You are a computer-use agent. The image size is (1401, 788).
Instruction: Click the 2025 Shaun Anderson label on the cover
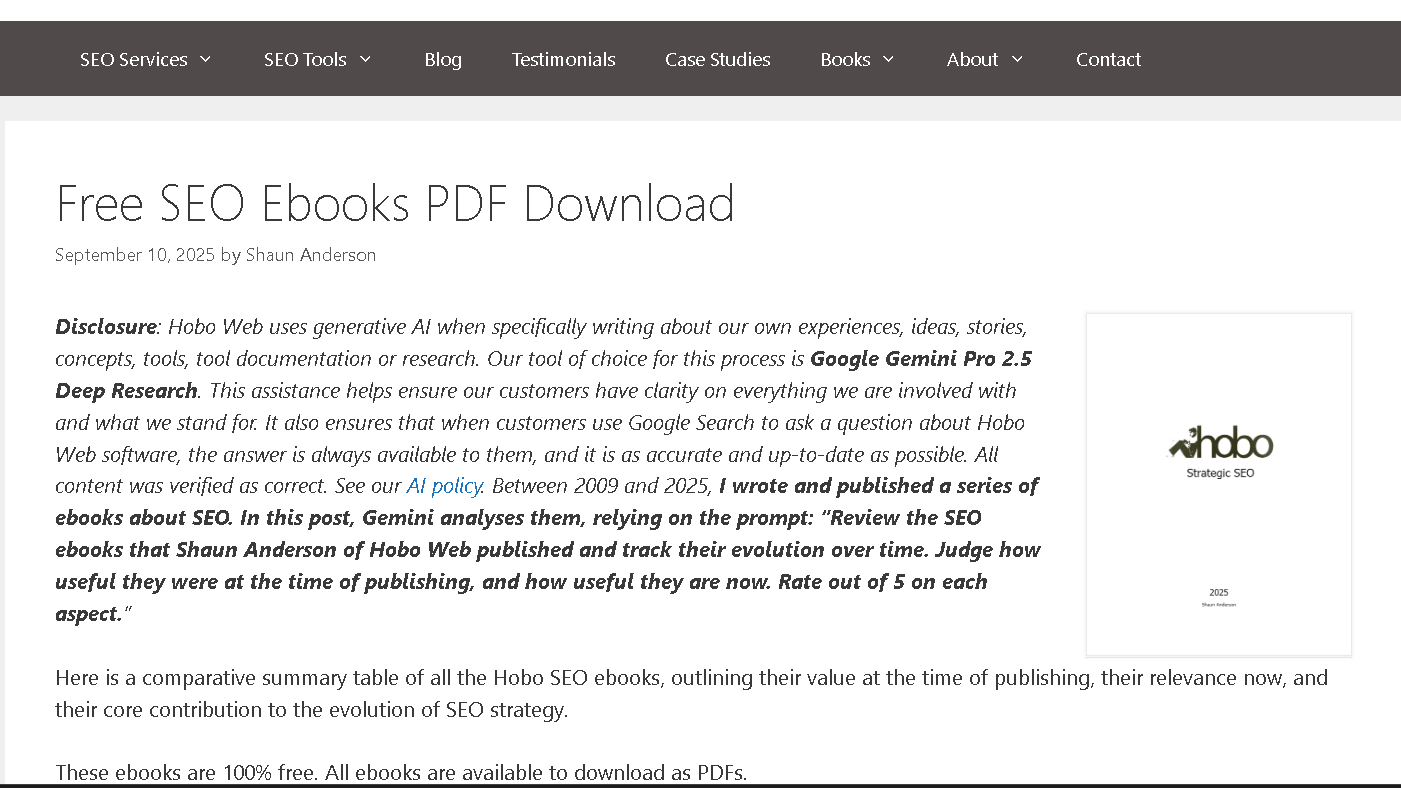1219,598
